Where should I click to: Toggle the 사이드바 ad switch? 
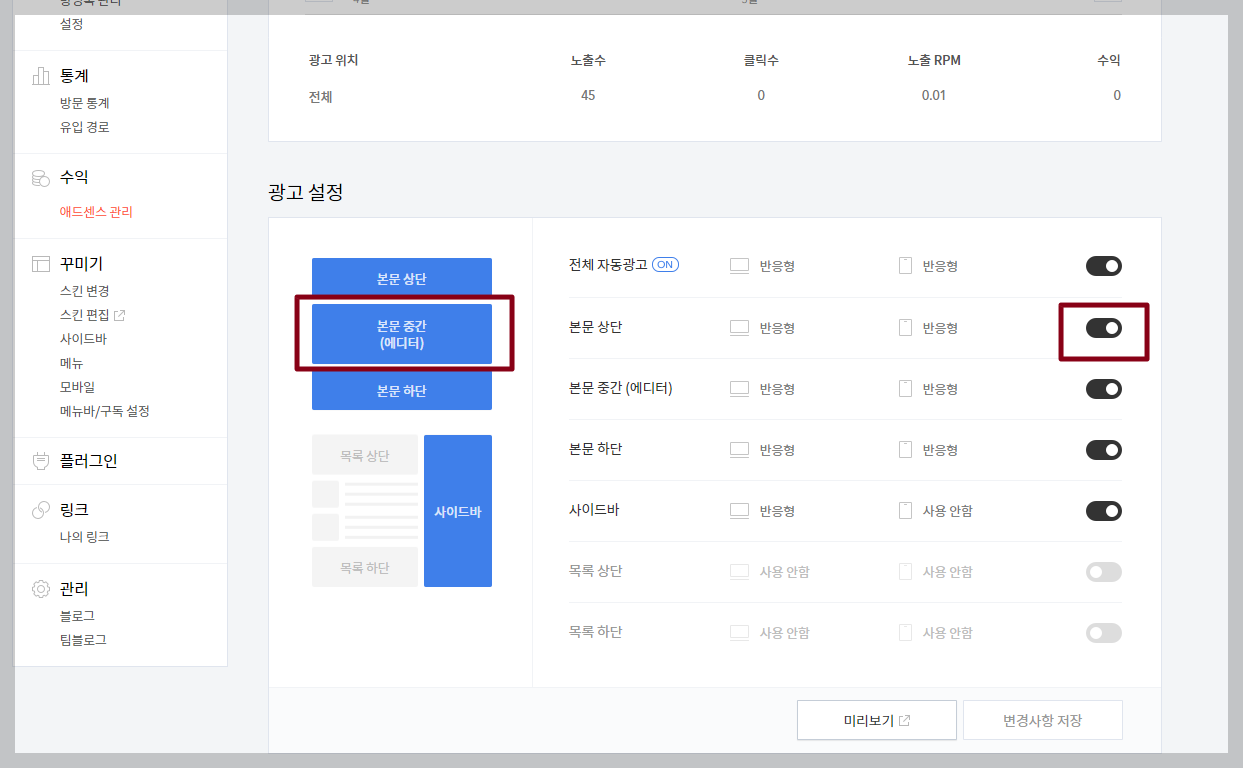click(x=1104, y=511)
